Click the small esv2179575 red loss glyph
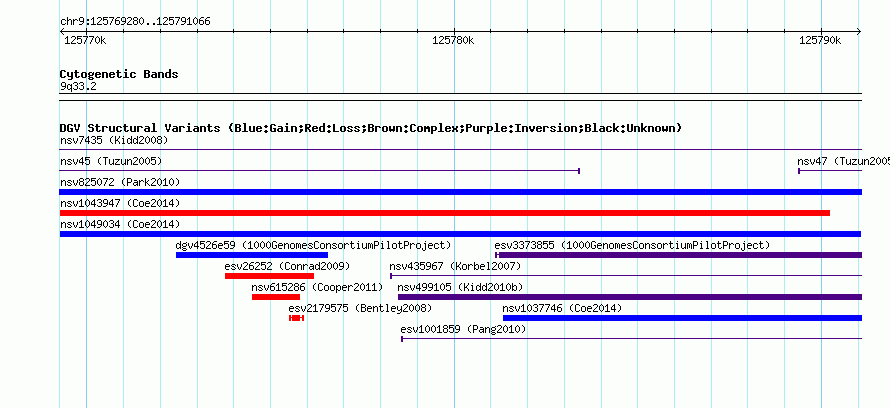 pyautogui.click(x=296, y=318)
